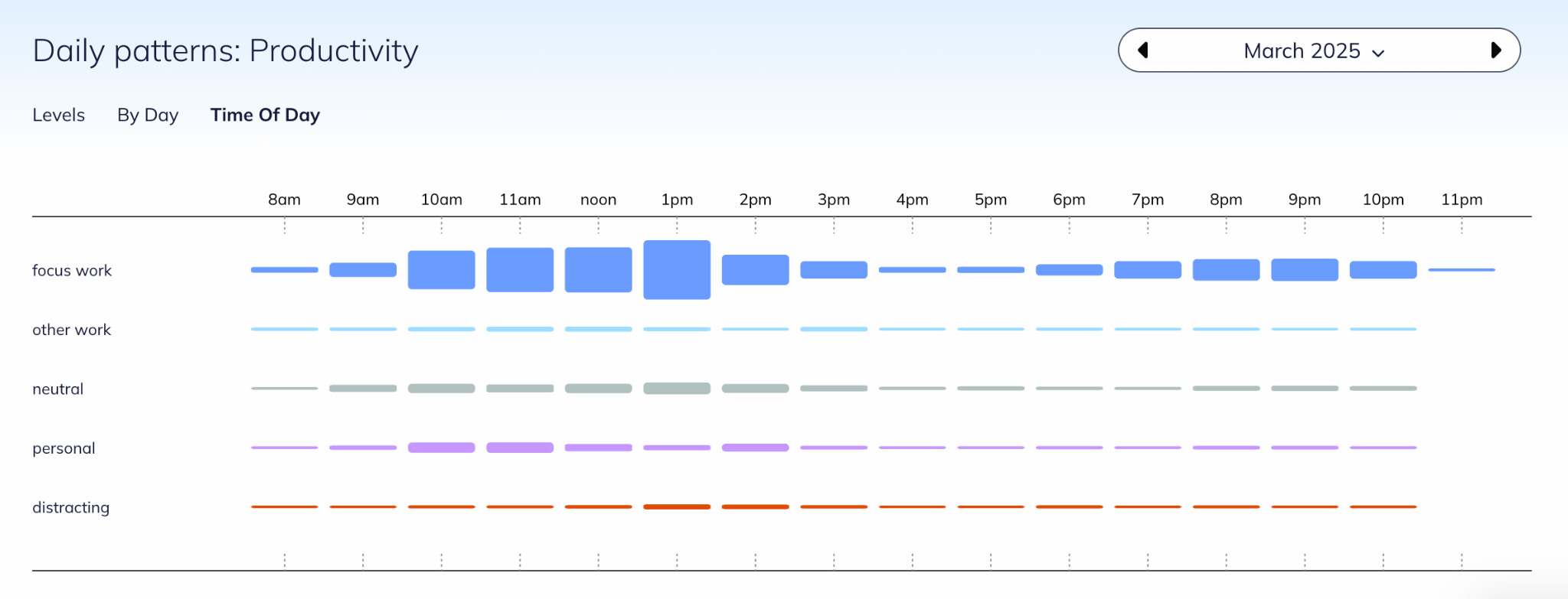Open the March 2025 month dropdown
This screenshot has width=1568, height=599.
[x=1314, y=51]
